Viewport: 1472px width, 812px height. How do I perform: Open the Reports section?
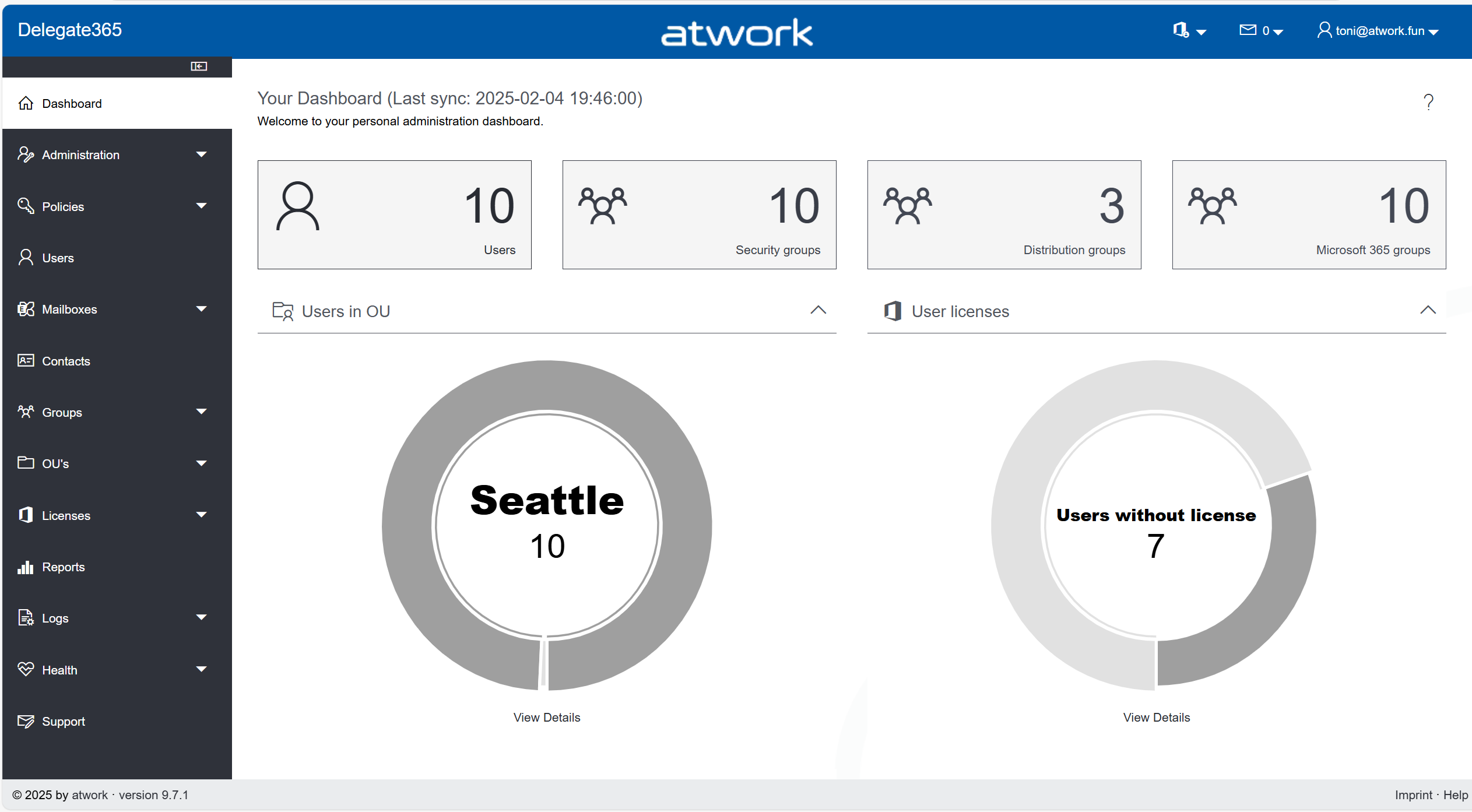(64, 567)
